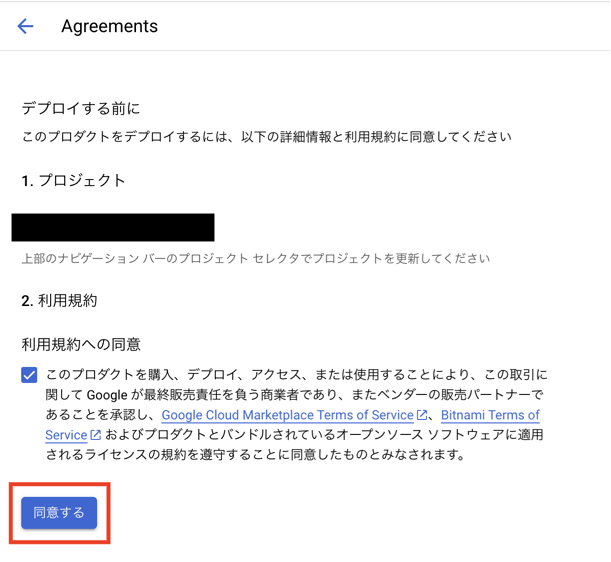611x562 pixels.
Task: Click the 同意する button
Action: [x=59, y=513]
